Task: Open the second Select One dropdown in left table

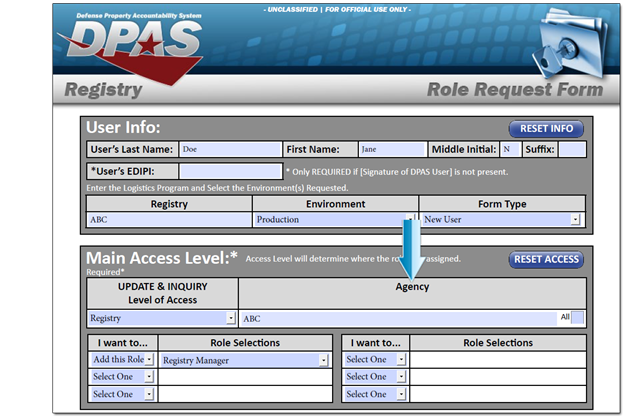Action: click(122, 376)
